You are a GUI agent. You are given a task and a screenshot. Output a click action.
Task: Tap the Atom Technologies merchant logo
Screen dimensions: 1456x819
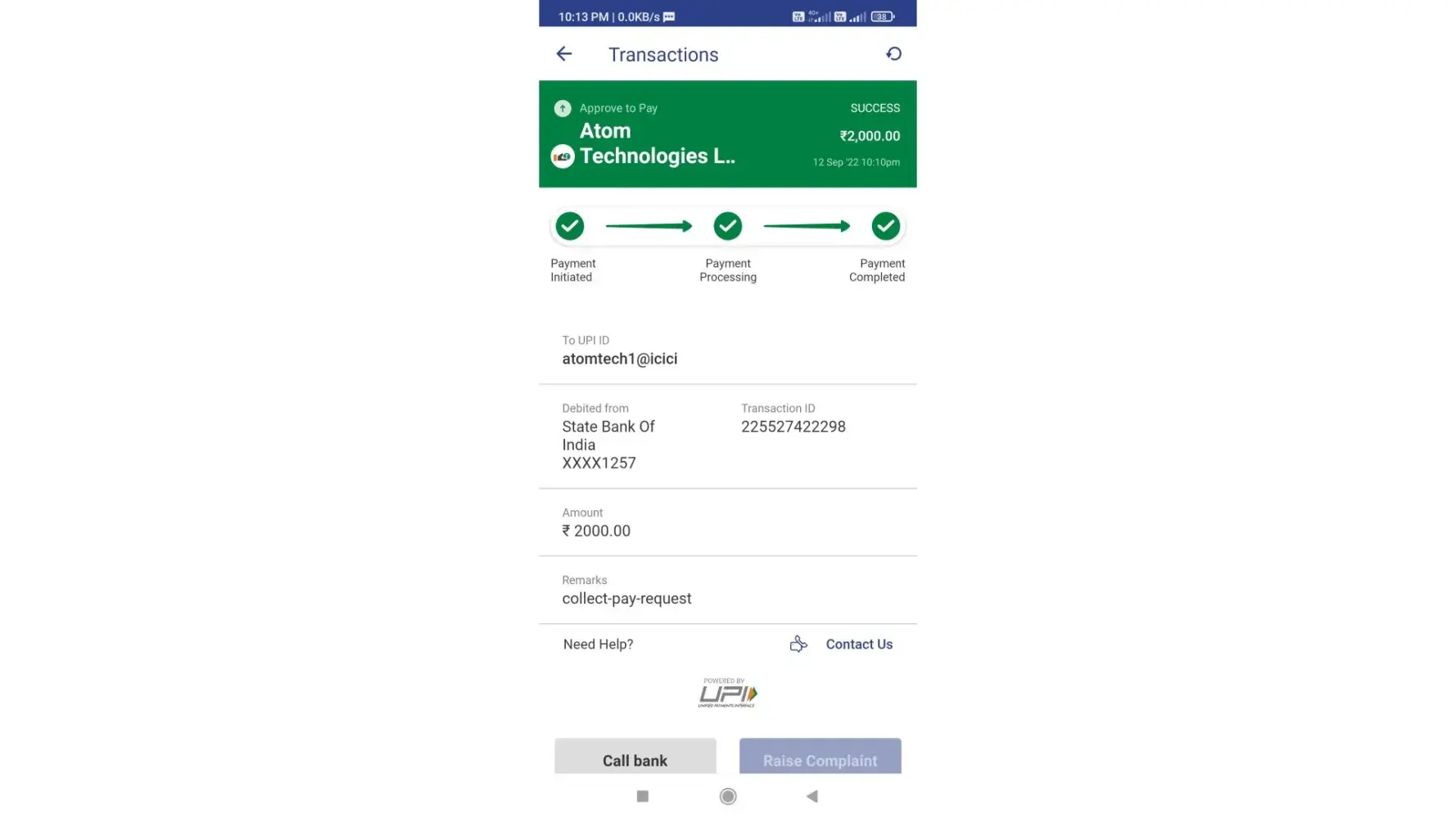(x=563, y=156)
